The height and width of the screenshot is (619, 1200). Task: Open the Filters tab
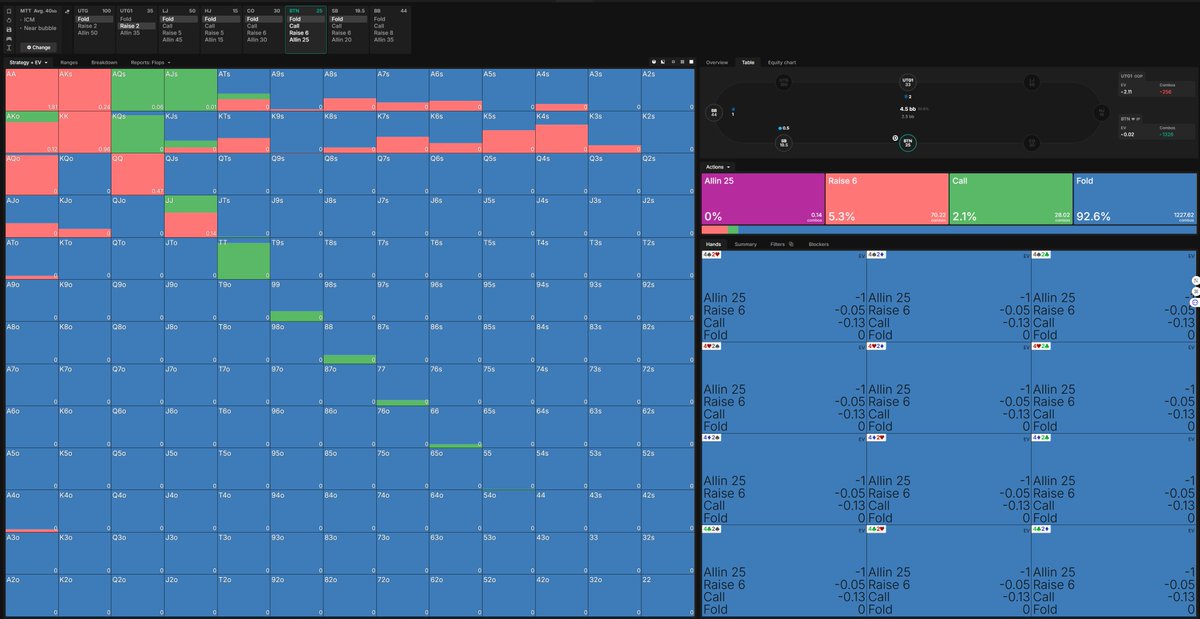tap(777, 244)
